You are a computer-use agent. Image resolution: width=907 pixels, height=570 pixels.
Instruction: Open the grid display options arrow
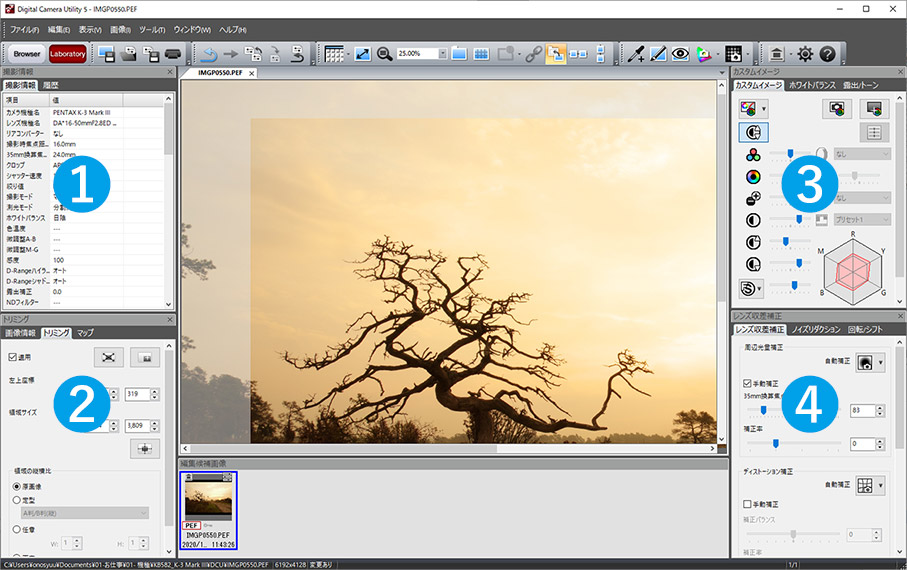[x=348, y=54]
